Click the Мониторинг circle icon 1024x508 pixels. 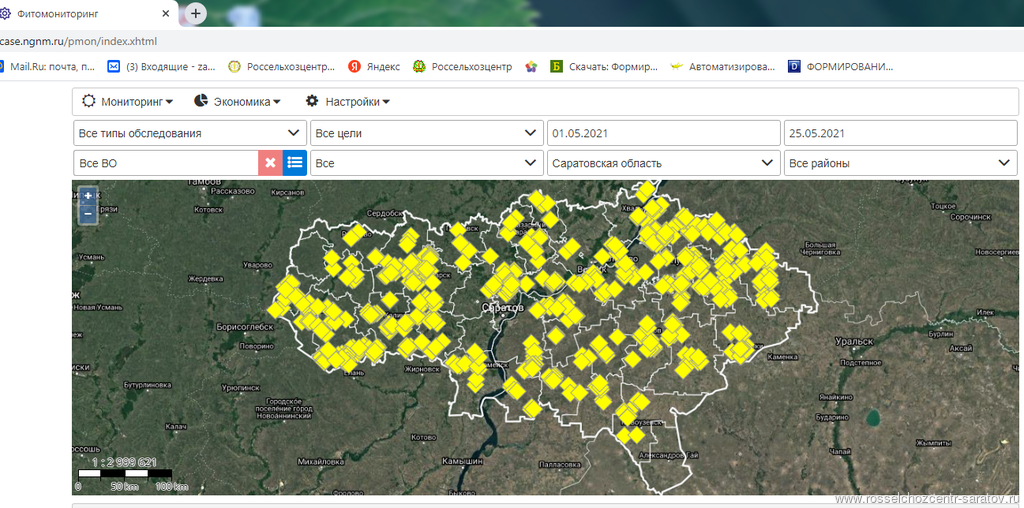click(x=88, y=101)
